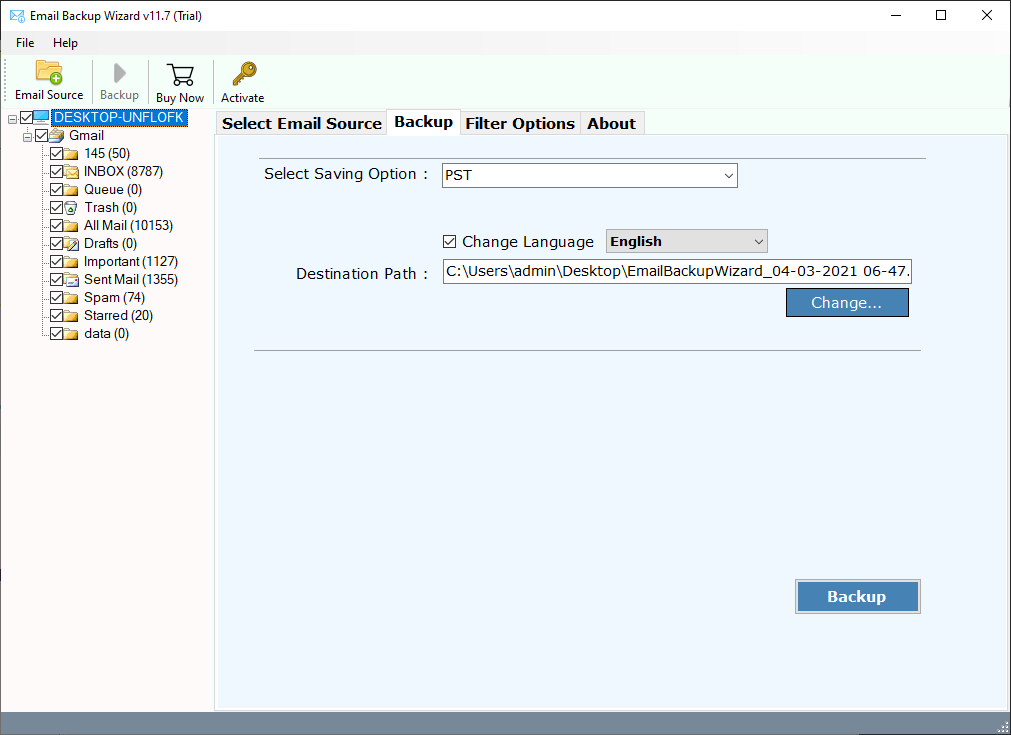Screen dimensions: 1011x735
Task: Uncheck the INBOX (8787) checkbox
Action: (57, 172)
